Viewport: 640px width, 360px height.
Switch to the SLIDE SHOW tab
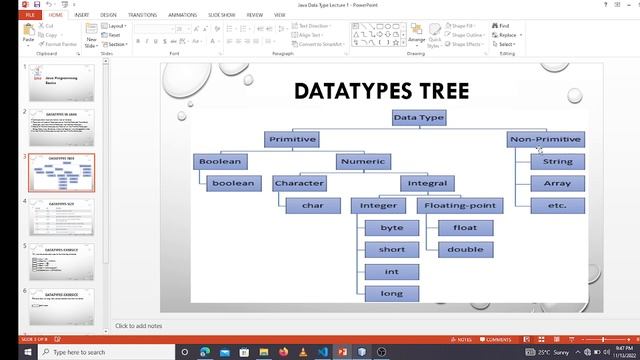click(222, 15)
